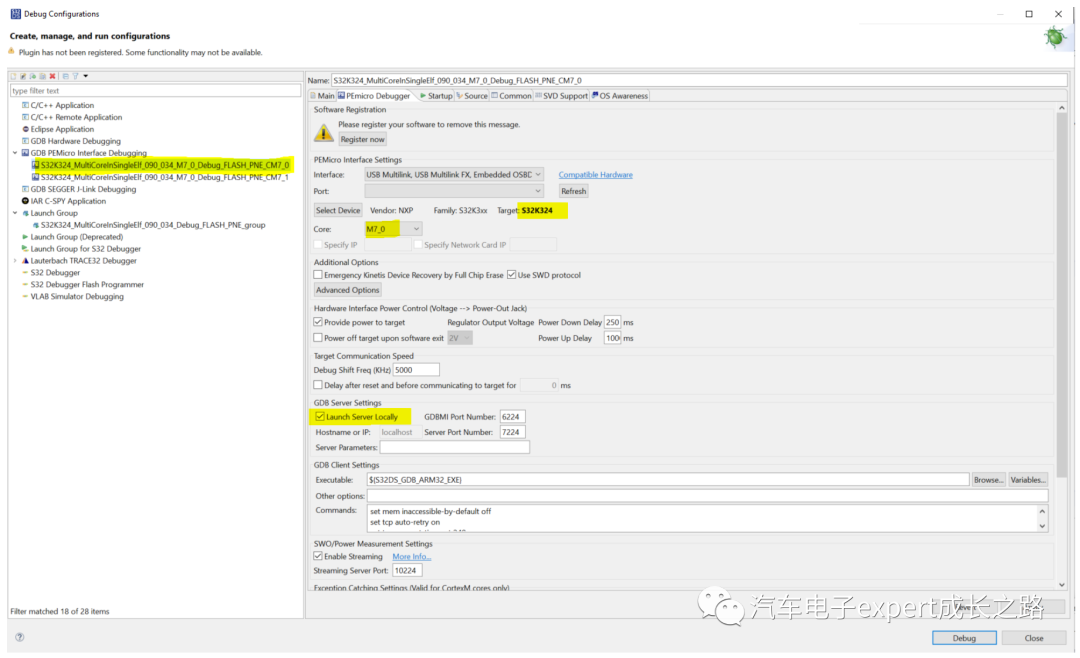1080x658 pixels.
Task: Switch to the PEmicro Debugger tab
Action: click(374, 96)
